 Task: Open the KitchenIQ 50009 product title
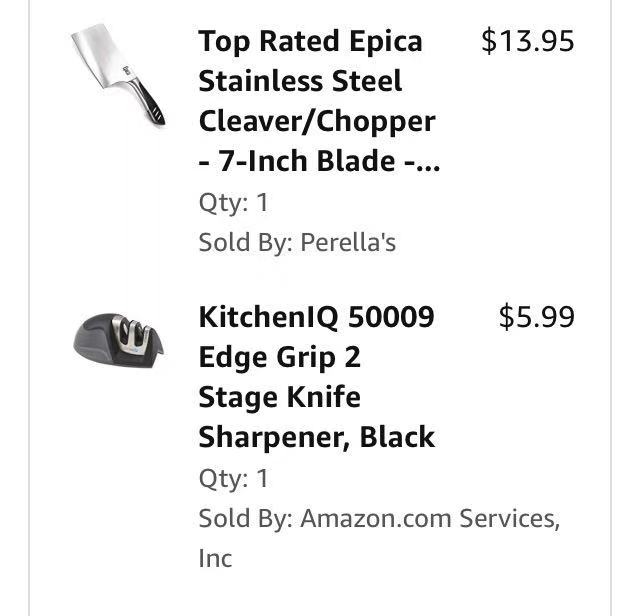316,317
